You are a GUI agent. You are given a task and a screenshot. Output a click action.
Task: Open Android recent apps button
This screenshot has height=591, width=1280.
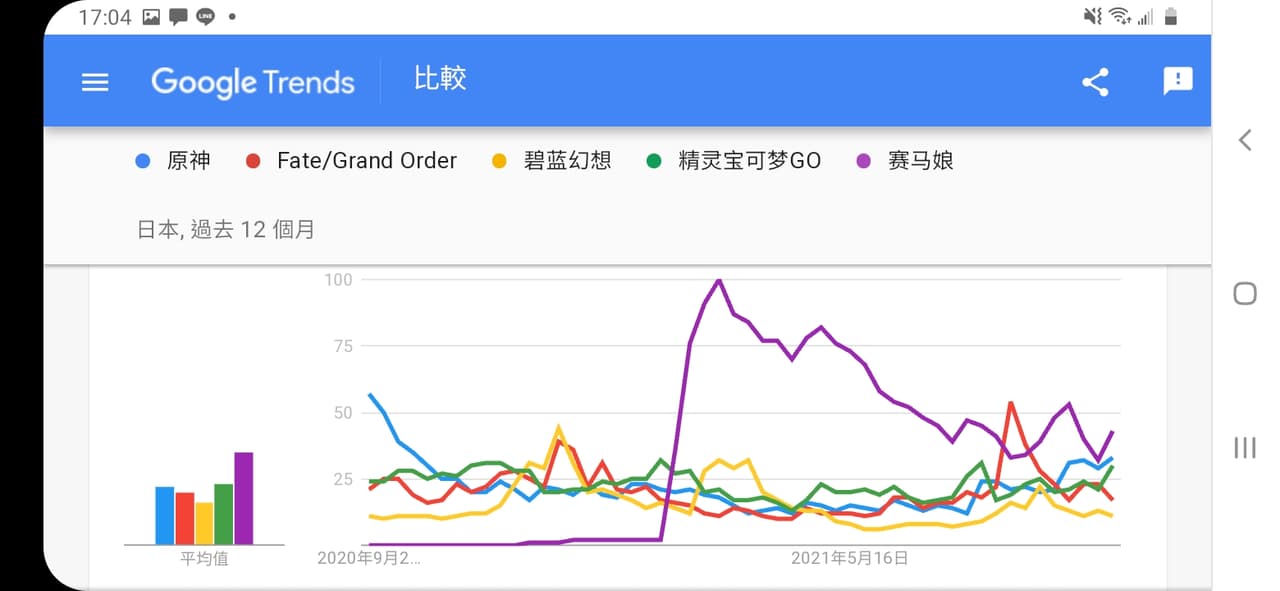pyautogui.click(x=1245, y=447)
